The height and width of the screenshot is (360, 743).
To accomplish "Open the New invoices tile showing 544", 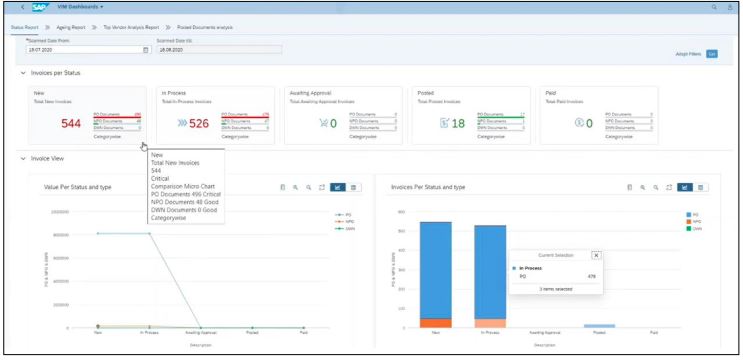I will (87, 115).
